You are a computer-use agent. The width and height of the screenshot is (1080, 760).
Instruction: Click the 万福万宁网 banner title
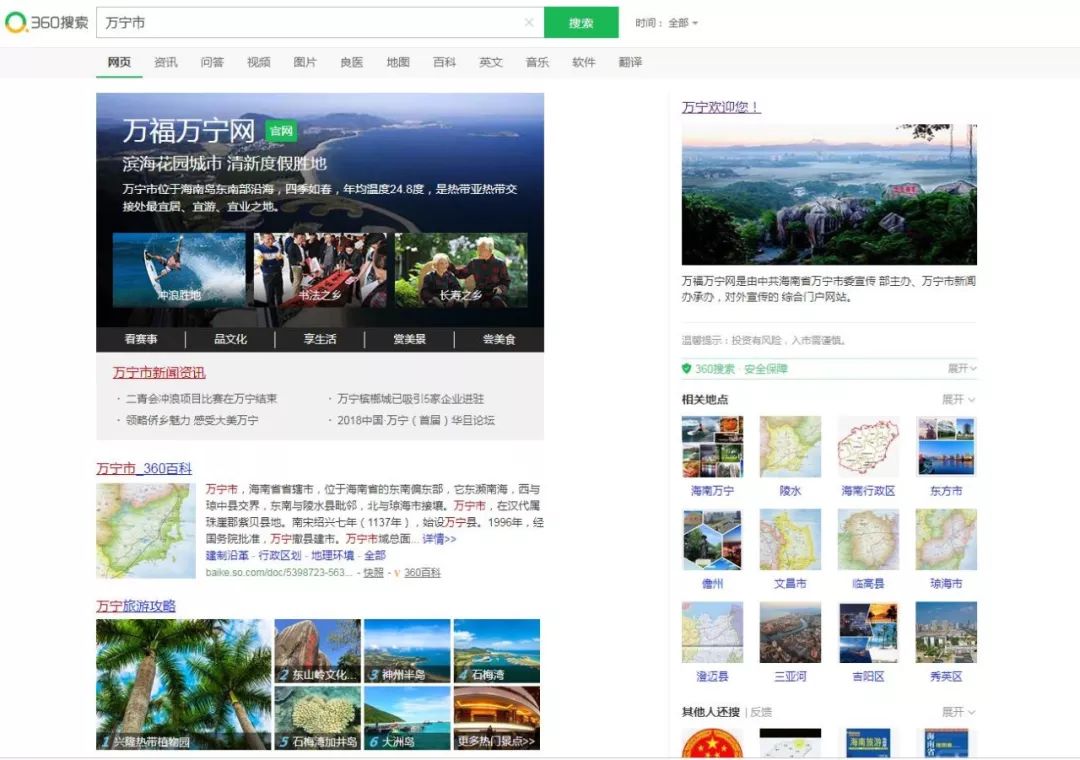click(189, 131)
